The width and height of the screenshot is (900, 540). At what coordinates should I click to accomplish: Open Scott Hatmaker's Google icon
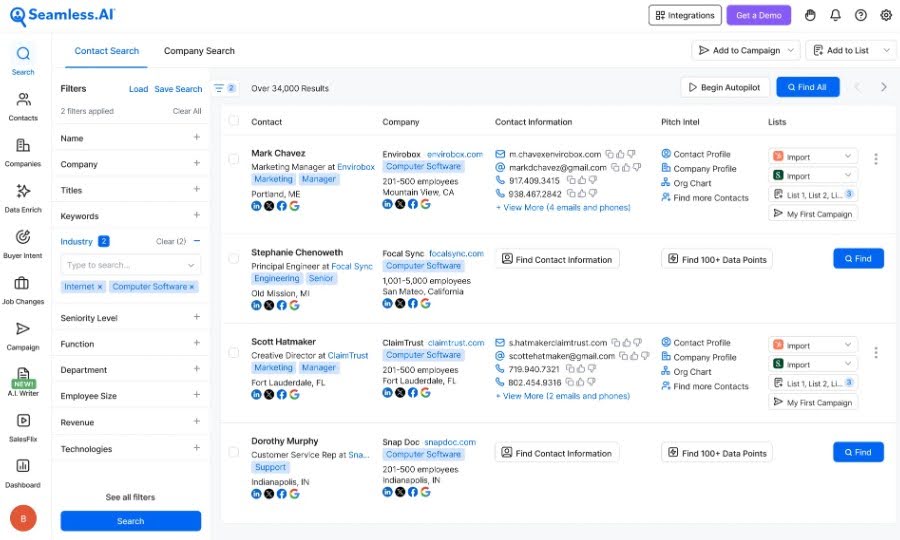coord(294,394)
